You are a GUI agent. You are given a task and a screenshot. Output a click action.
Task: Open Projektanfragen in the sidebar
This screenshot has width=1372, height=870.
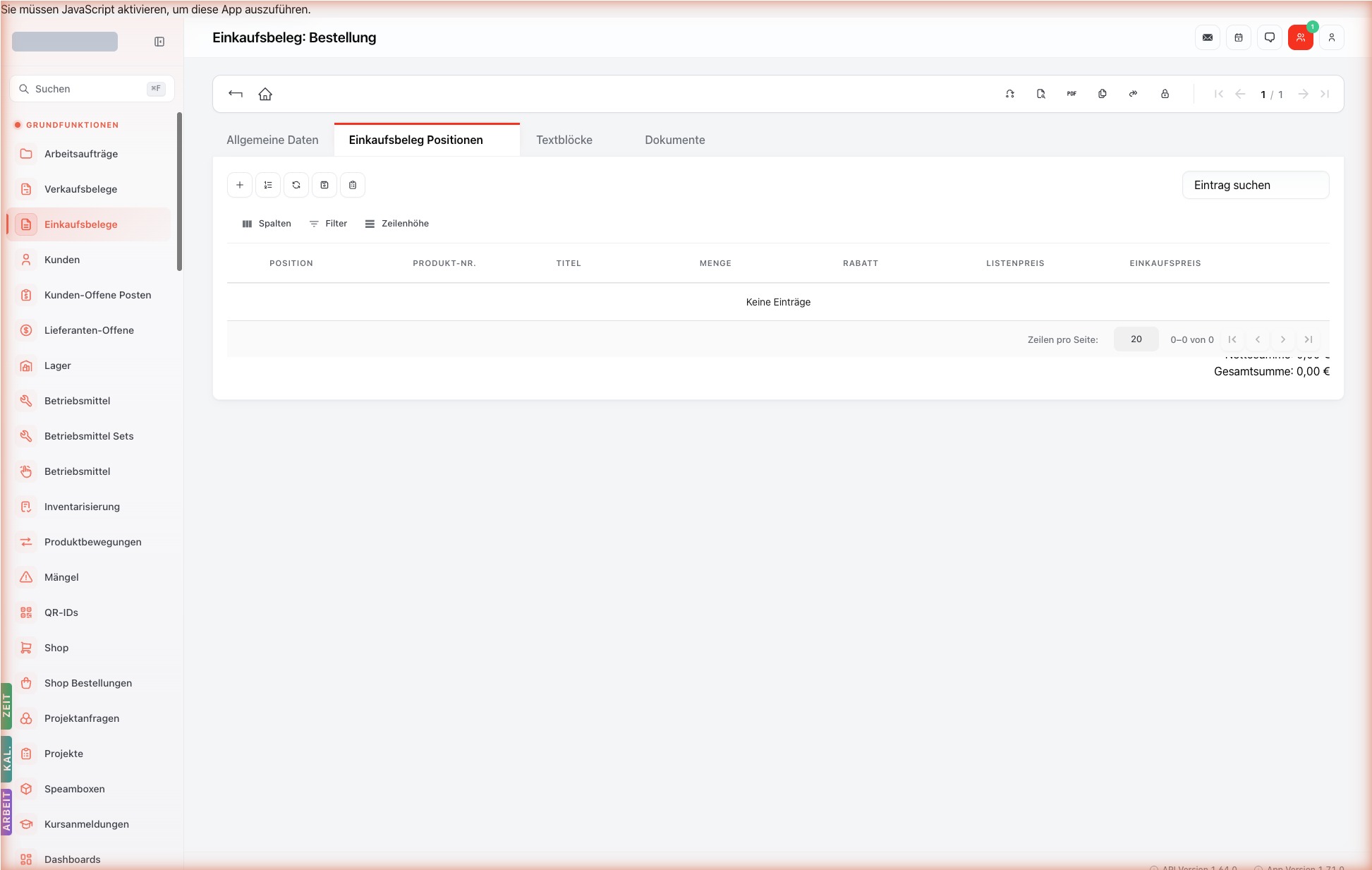tap(89, 718)
